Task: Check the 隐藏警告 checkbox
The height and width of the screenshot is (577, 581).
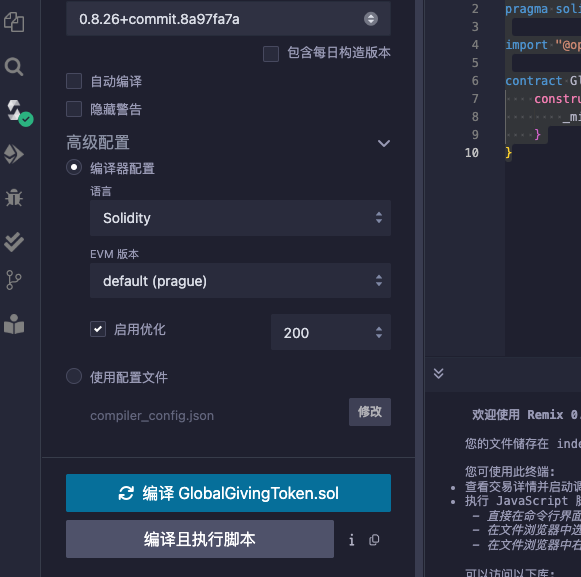Action: point(74,109)
